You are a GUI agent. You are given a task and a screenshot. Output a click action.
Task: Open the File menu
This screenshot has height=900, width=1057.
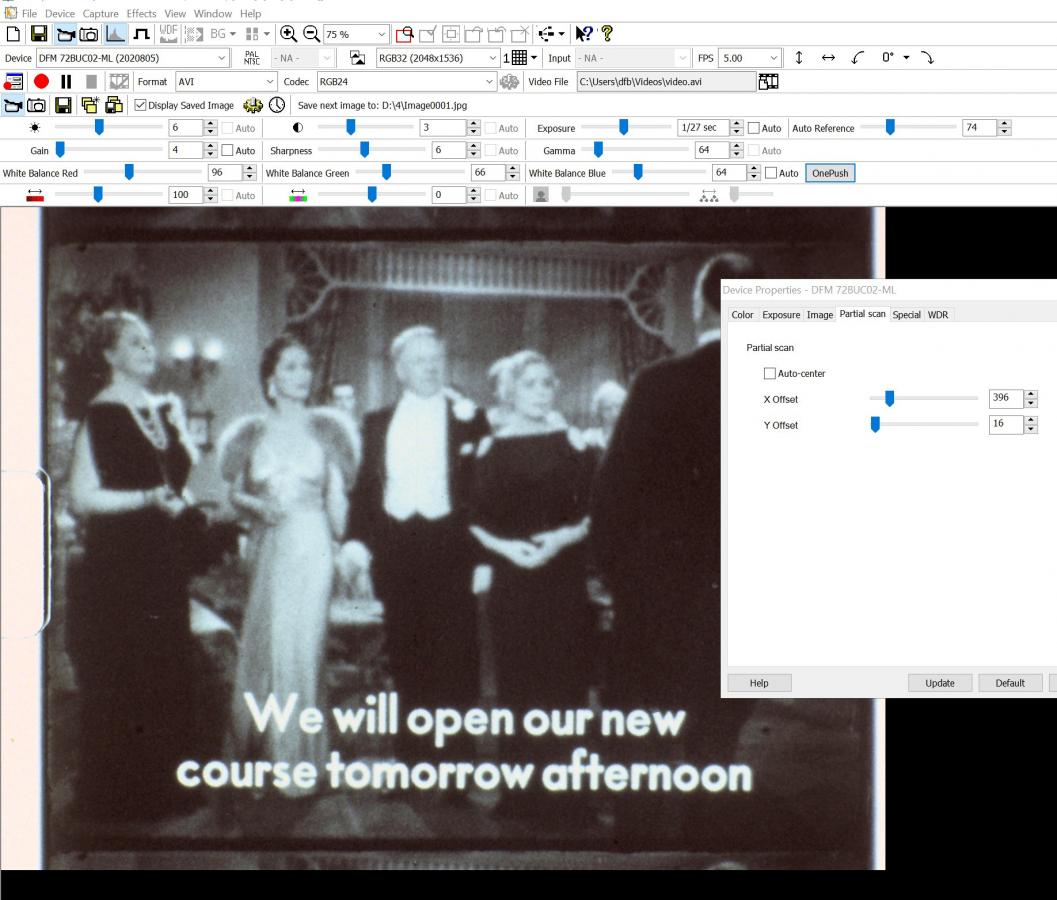point(29,13)
